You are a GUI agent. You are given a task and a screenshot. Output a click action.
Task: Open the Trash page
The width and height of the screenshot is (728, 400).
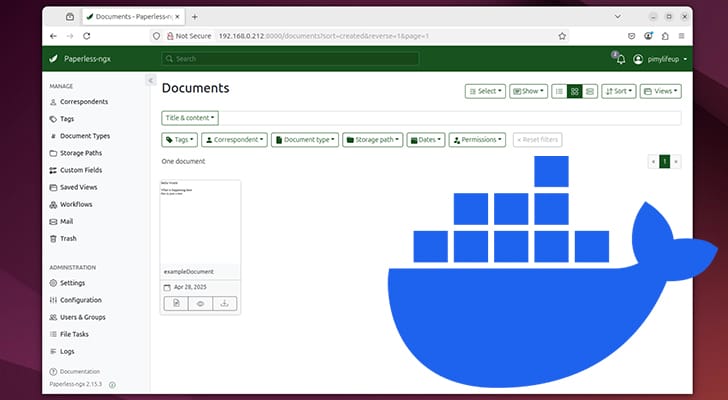[x=63, y=239]
